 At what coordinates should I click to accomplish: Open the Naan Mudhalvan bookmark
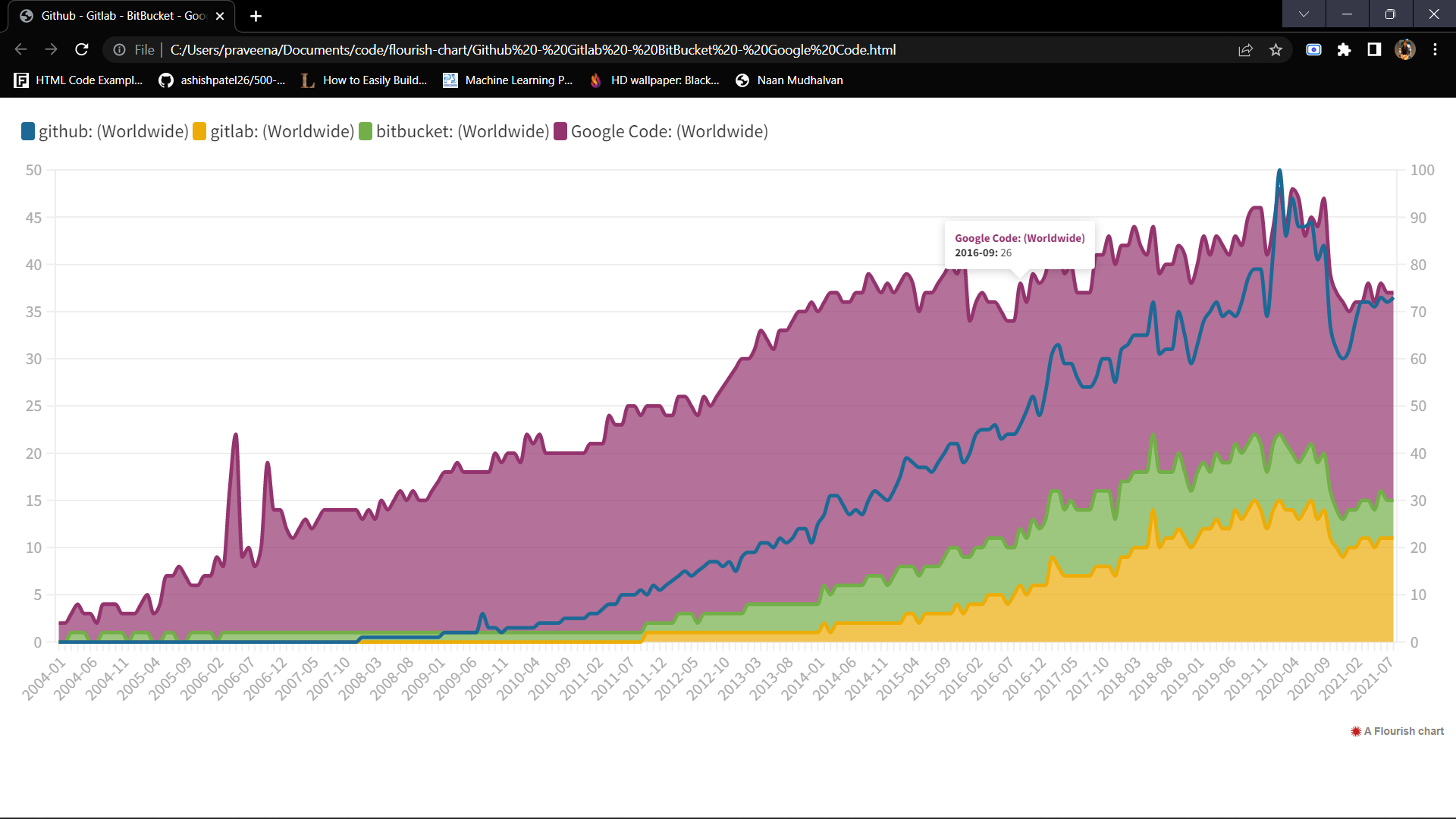(x=789, y=80)
